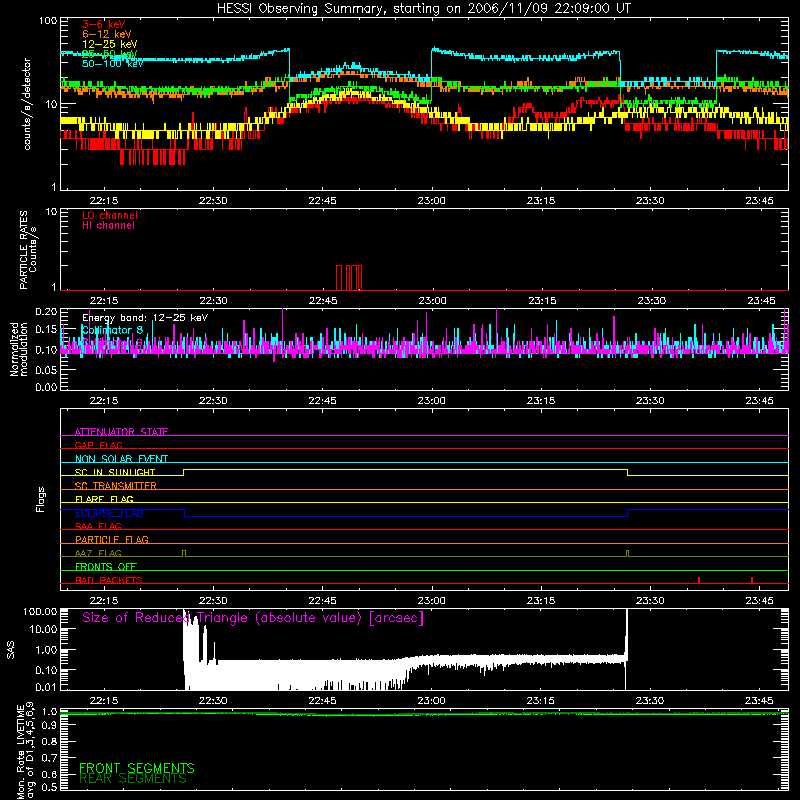Click the 'PARTICLE FLAG' label

(112, 539)
